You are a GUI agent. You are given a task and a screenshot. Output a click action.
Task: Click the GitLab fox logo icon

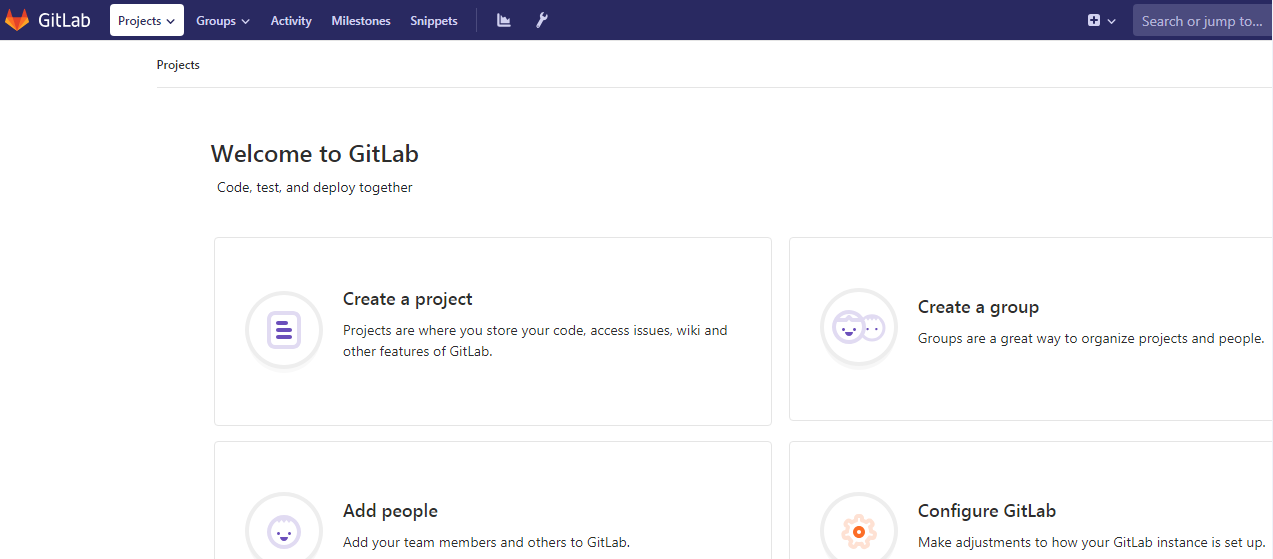coord(17,20)
